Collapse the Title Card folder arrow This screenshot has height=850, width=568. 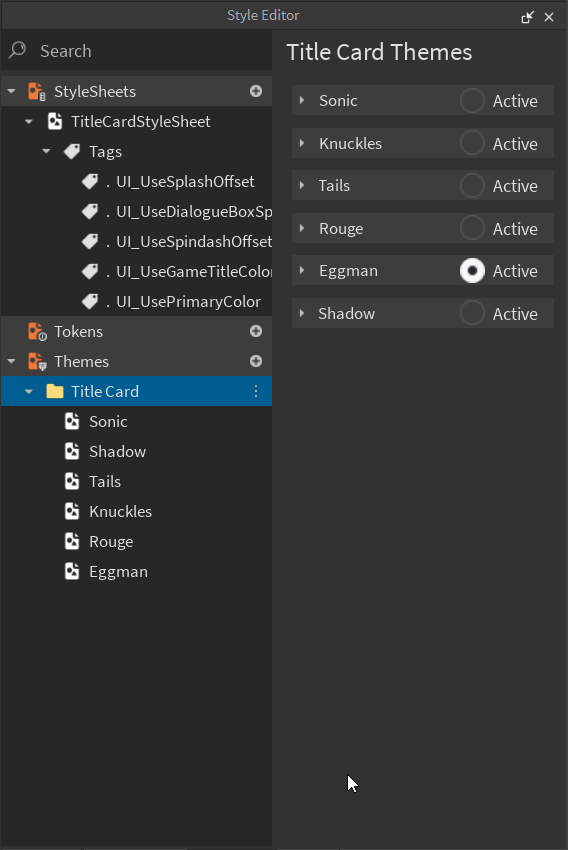pos(29,391)
